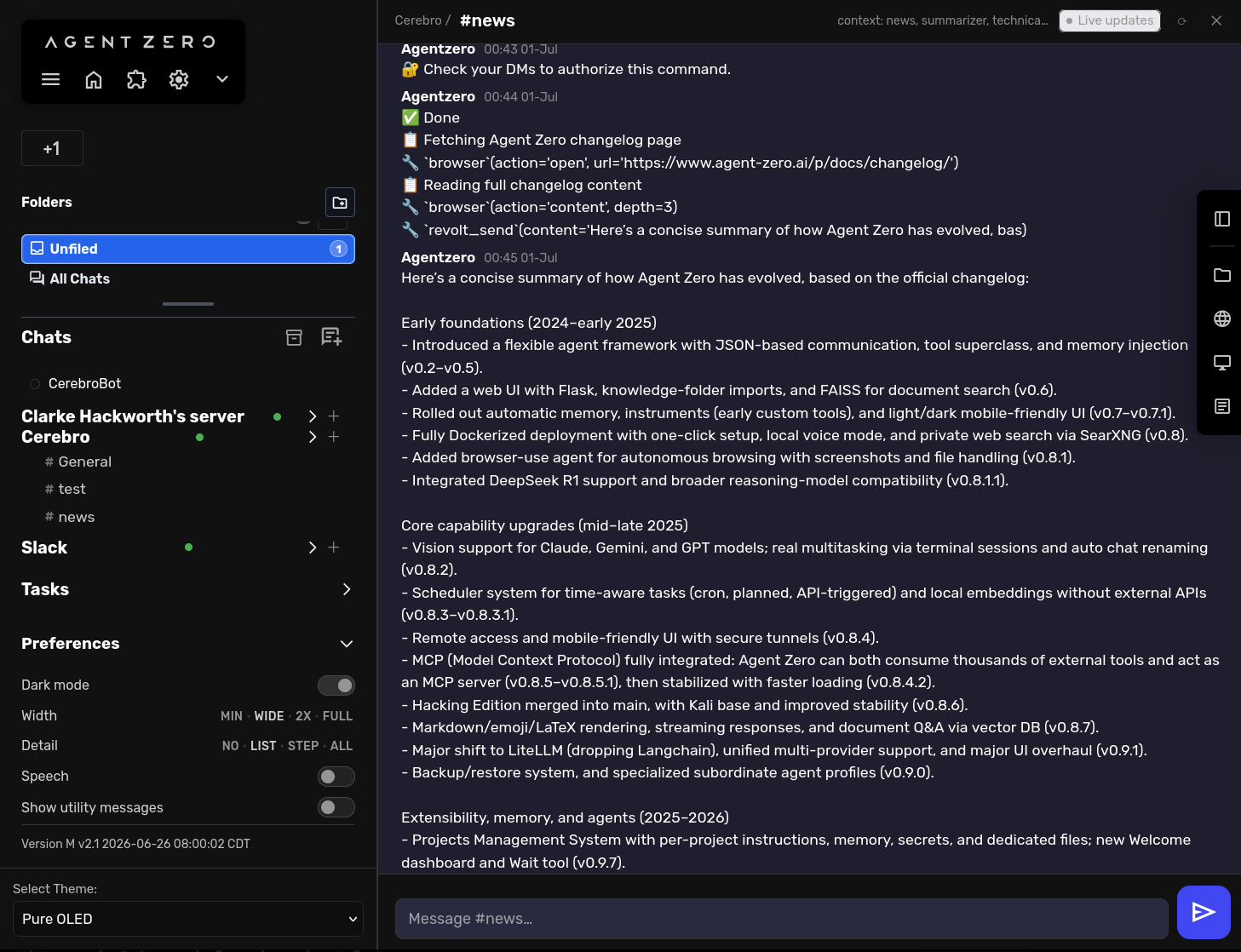Set detail to STEP

point(303,746)
